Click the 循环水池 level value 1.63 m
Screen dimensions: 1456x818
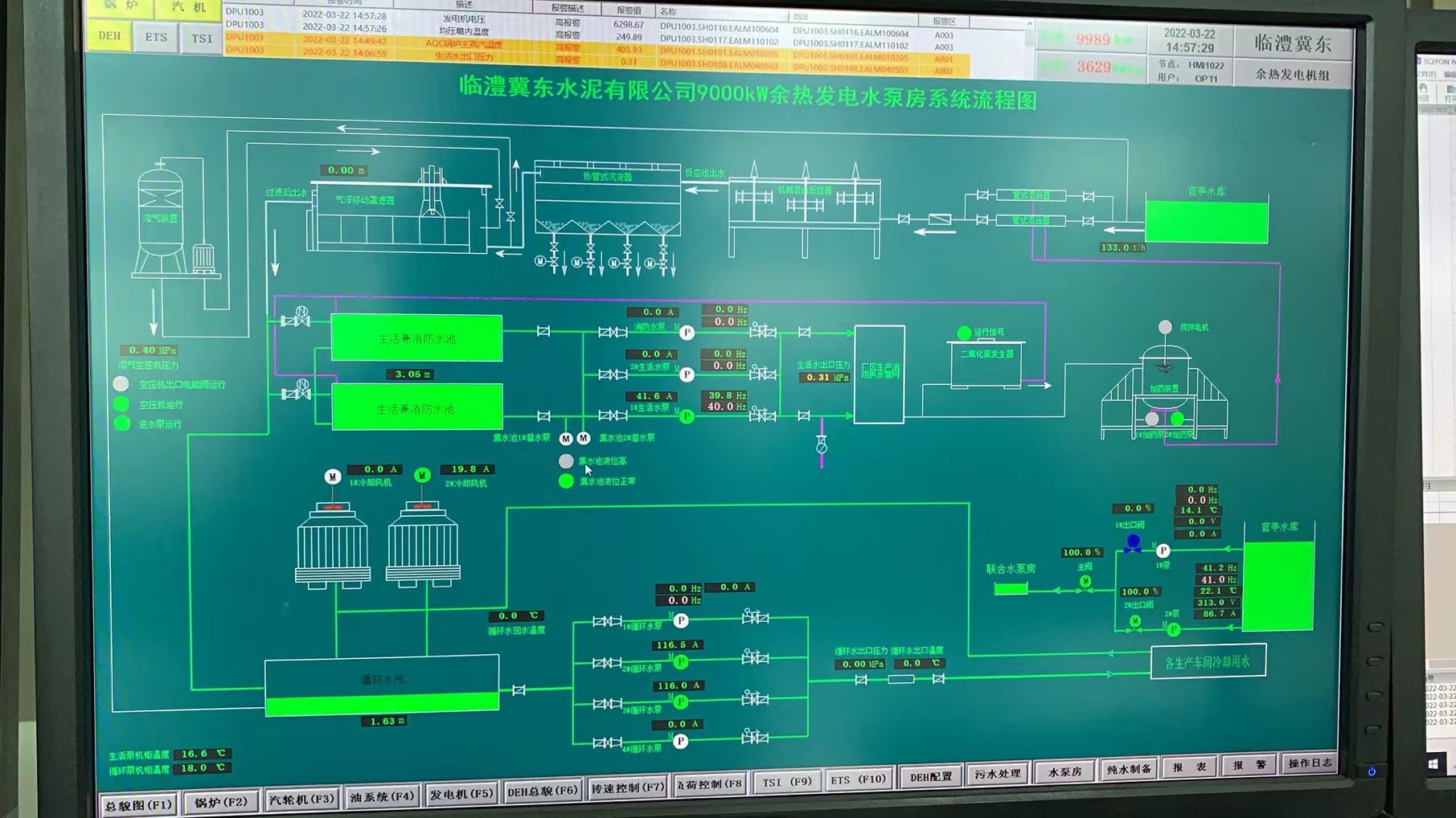[x=383, y=721]
